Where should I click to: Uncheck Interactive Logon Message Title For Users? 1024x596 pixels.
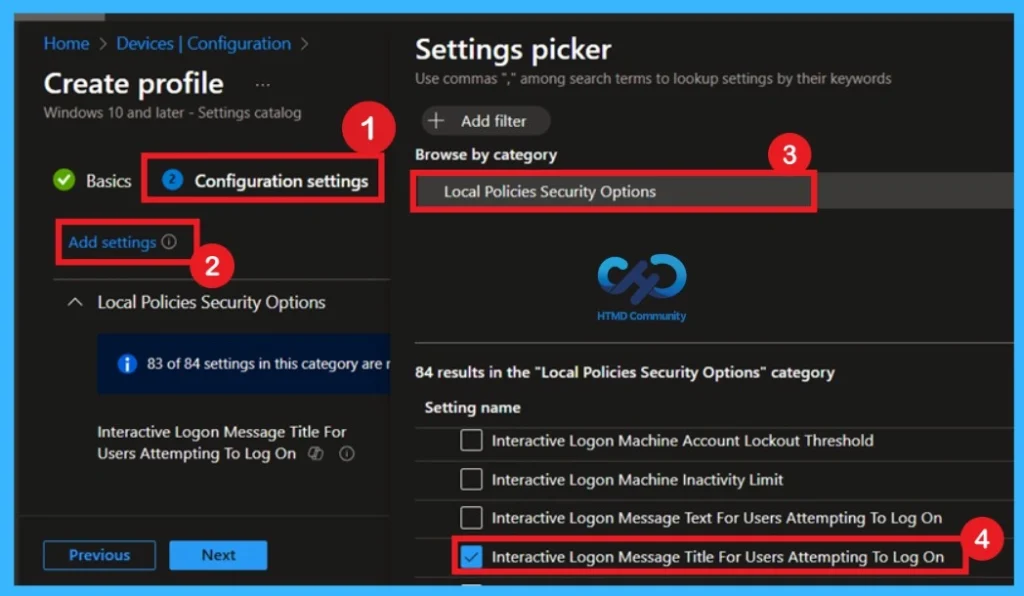point(470,557)
